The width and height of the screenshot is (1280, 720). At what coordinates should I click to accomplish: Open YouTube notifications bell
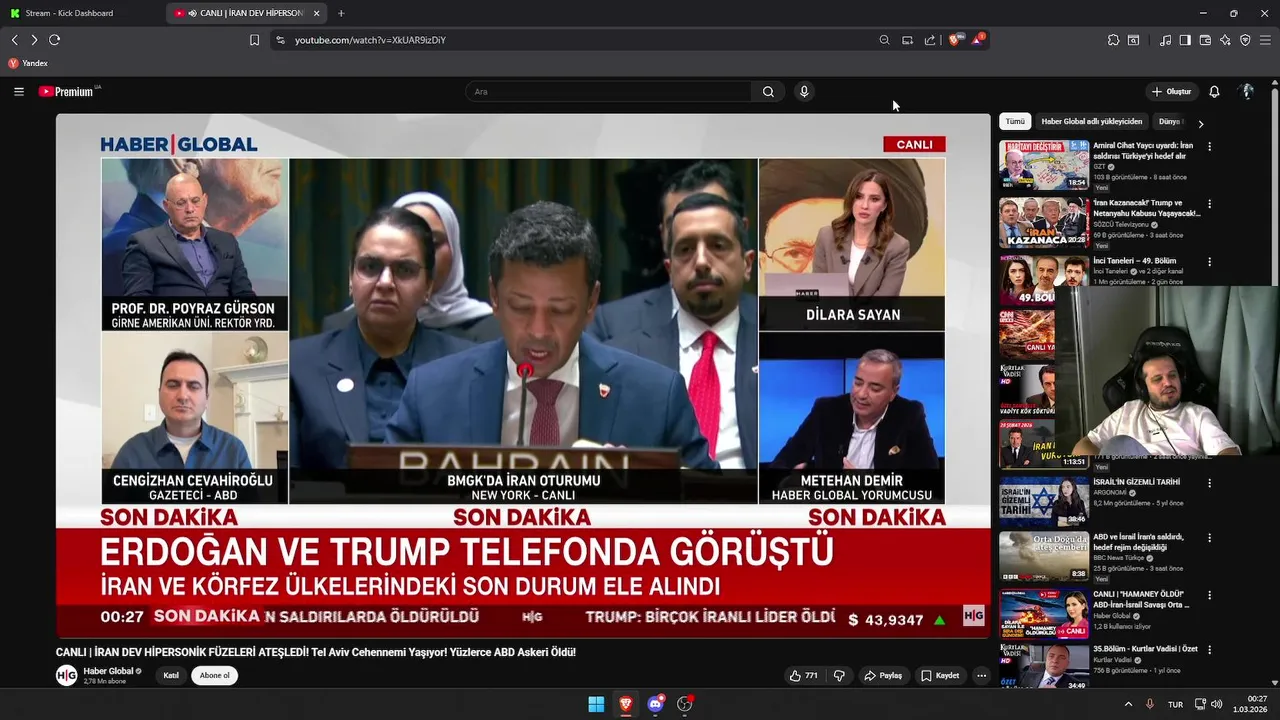click(x=1214, y=91)
